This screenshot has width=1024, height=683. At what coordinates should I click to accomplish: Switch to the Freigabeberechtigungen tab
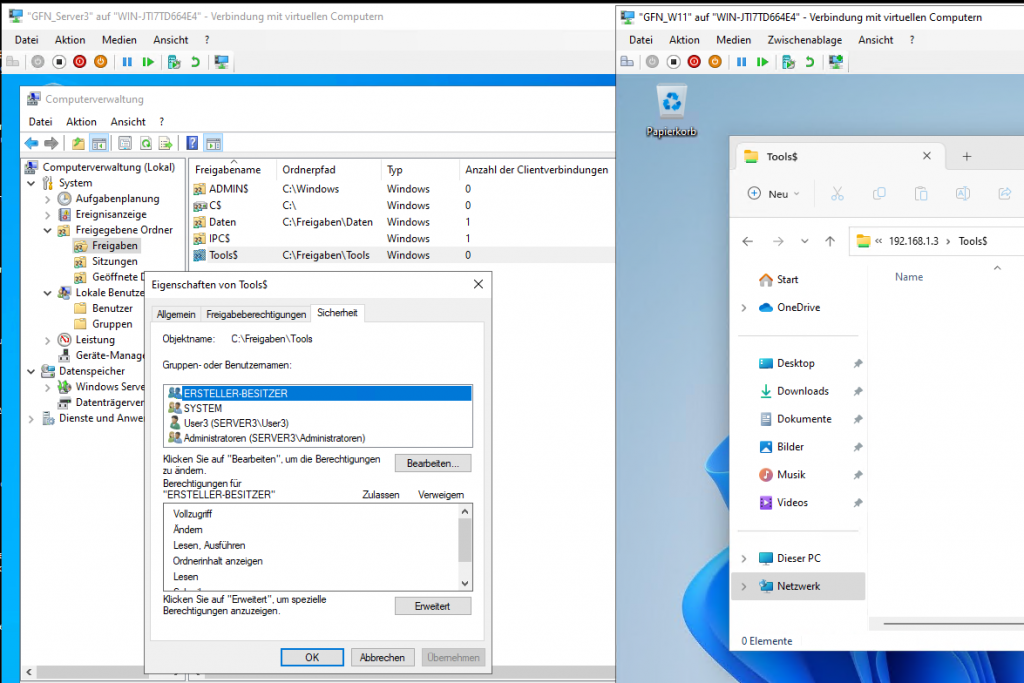(x=256, y=314)
